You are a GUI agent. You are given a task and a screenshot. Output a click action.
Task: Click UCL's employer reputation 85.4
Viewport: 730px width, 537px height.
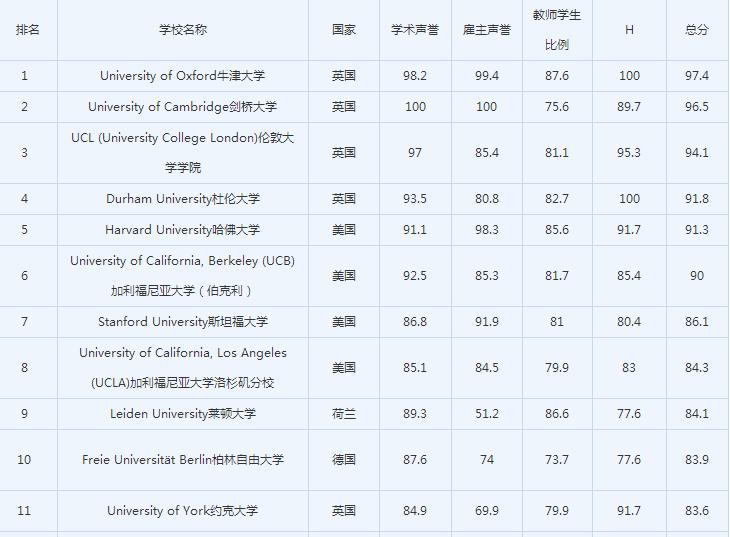coord(487,153)
